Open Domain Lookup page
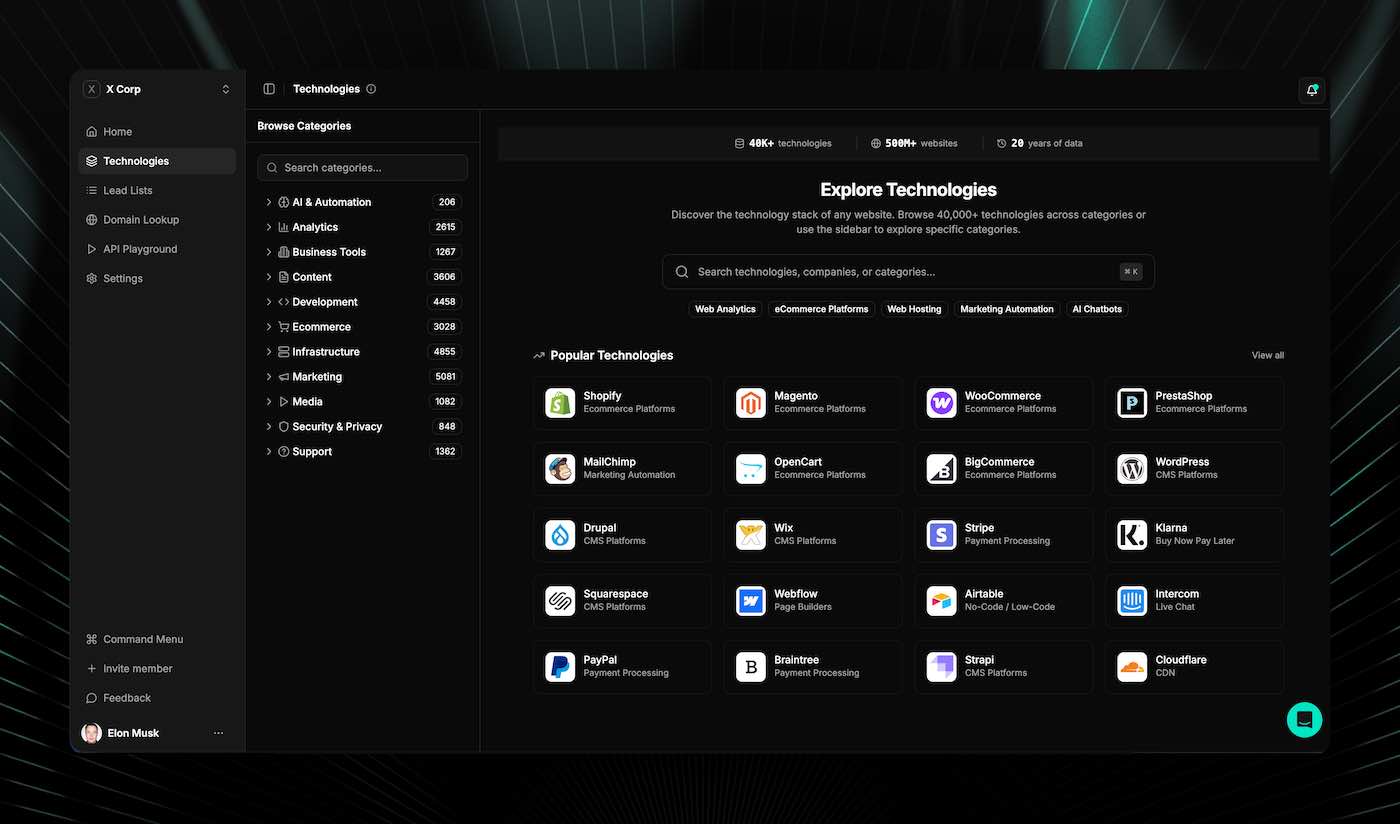 click(x=157, y=220)
